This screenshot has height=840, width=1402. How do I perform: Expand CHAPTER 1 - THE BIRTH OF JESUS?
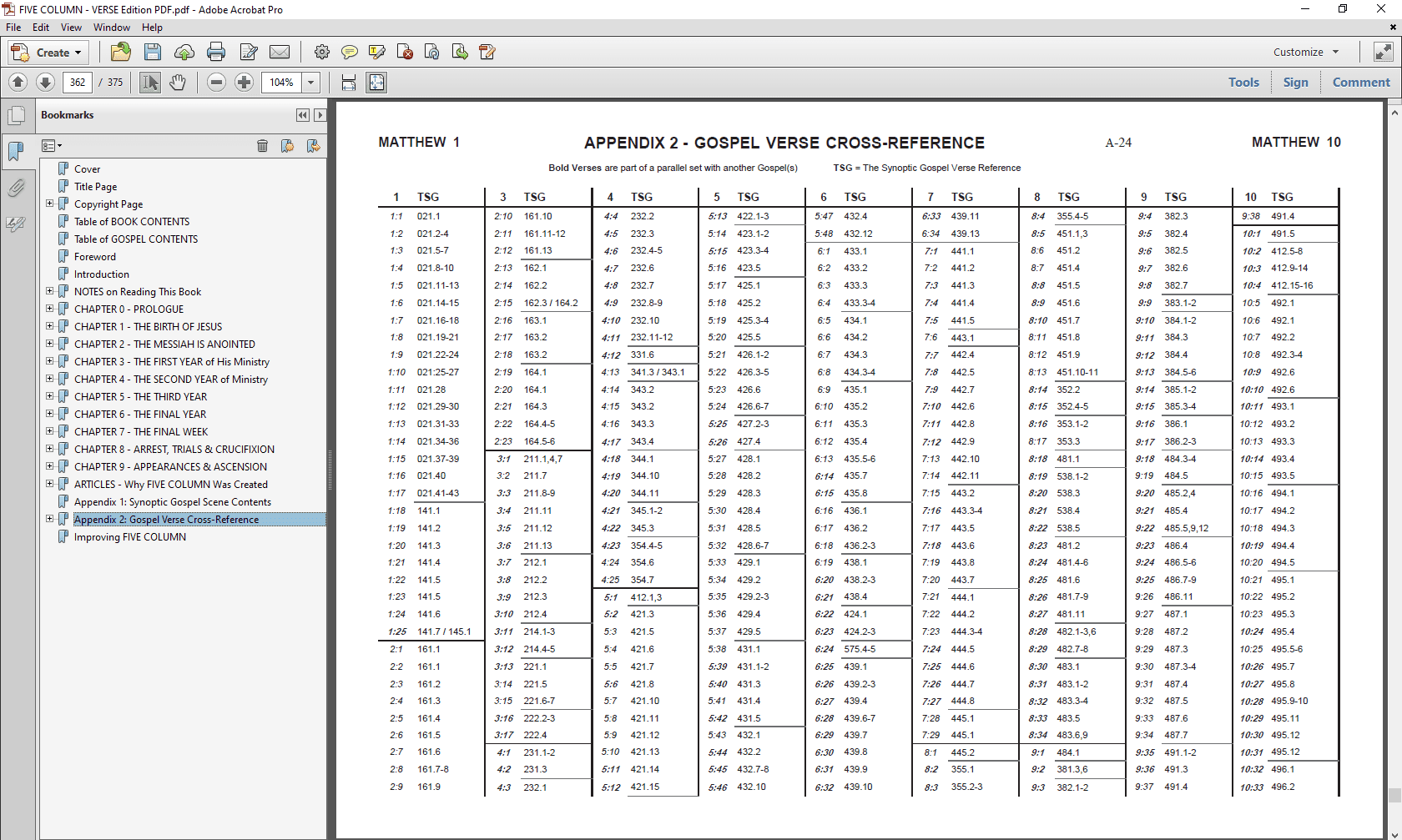point(49,326)
